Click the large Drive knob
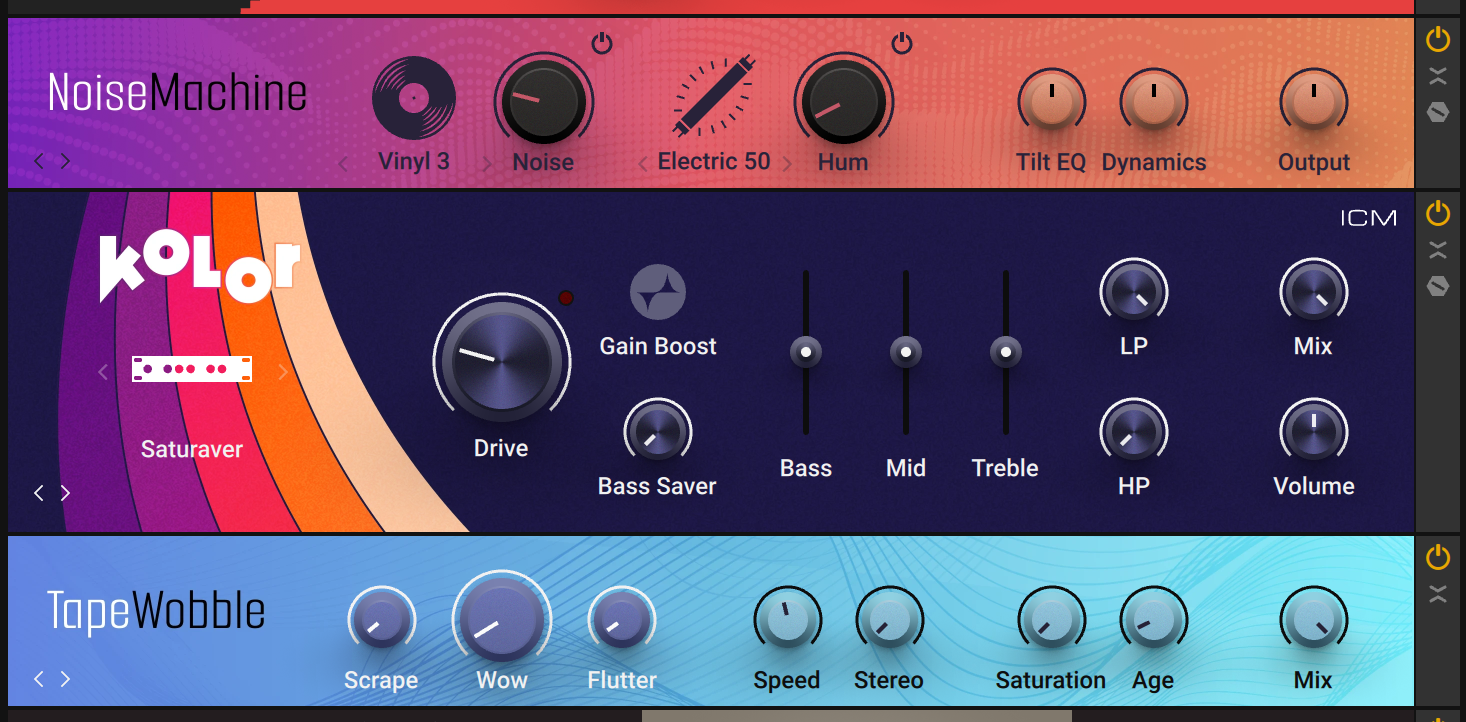The height and width of the screenshot is (722, 1466). click(501, 362)
